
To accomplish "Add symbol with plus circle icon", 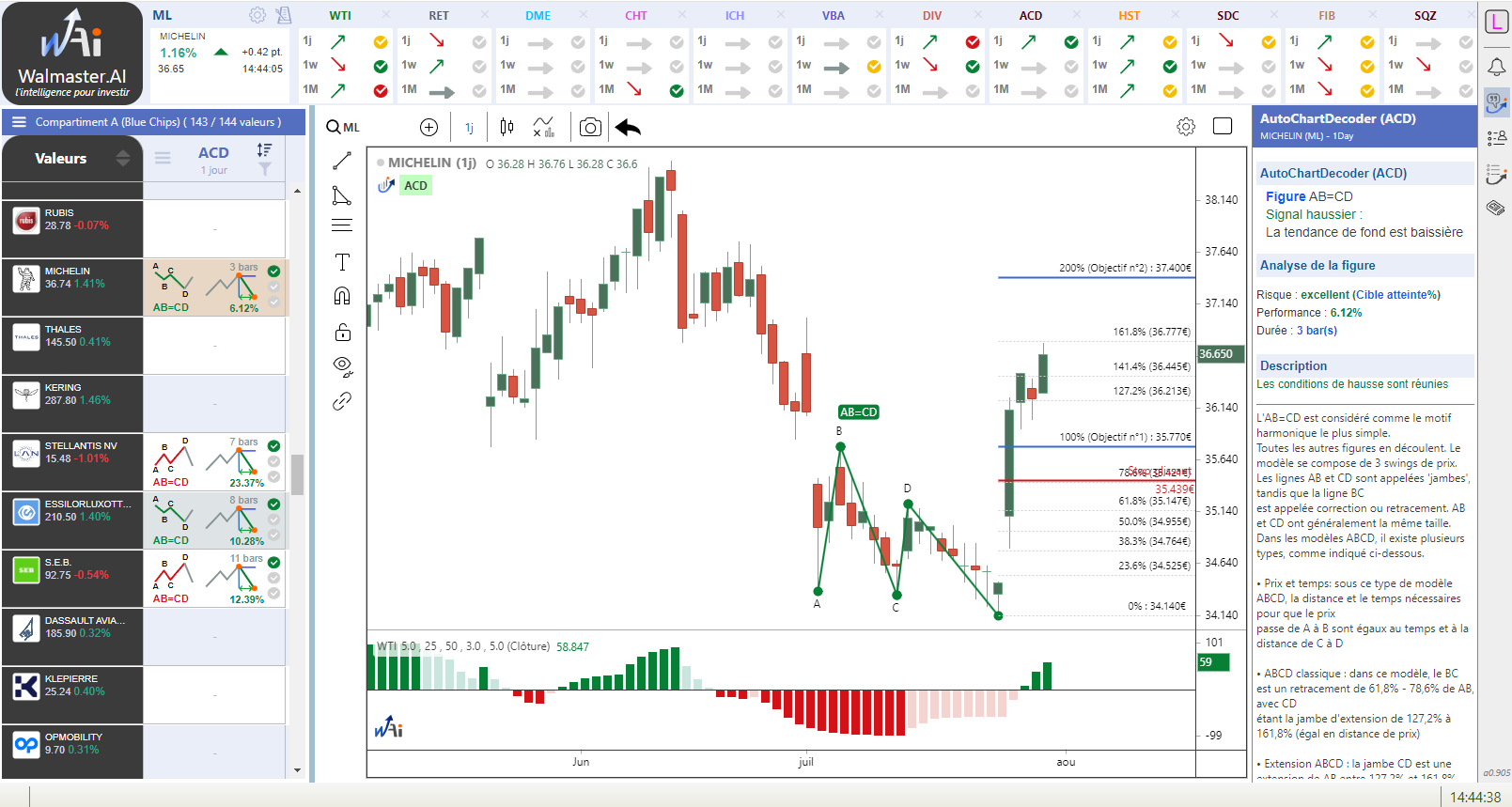I will 429,127.
